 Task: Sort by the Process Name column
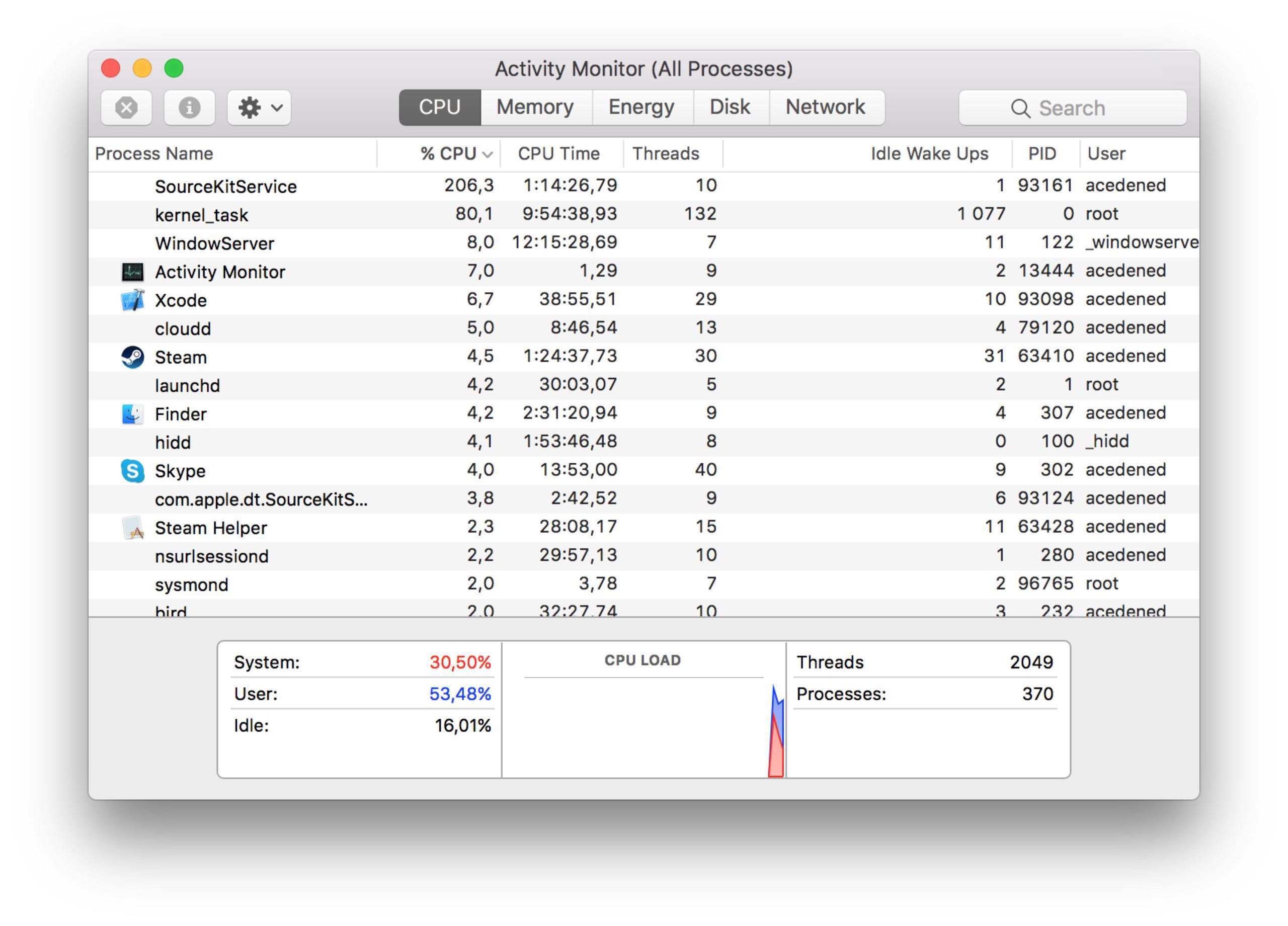point(154,154)
